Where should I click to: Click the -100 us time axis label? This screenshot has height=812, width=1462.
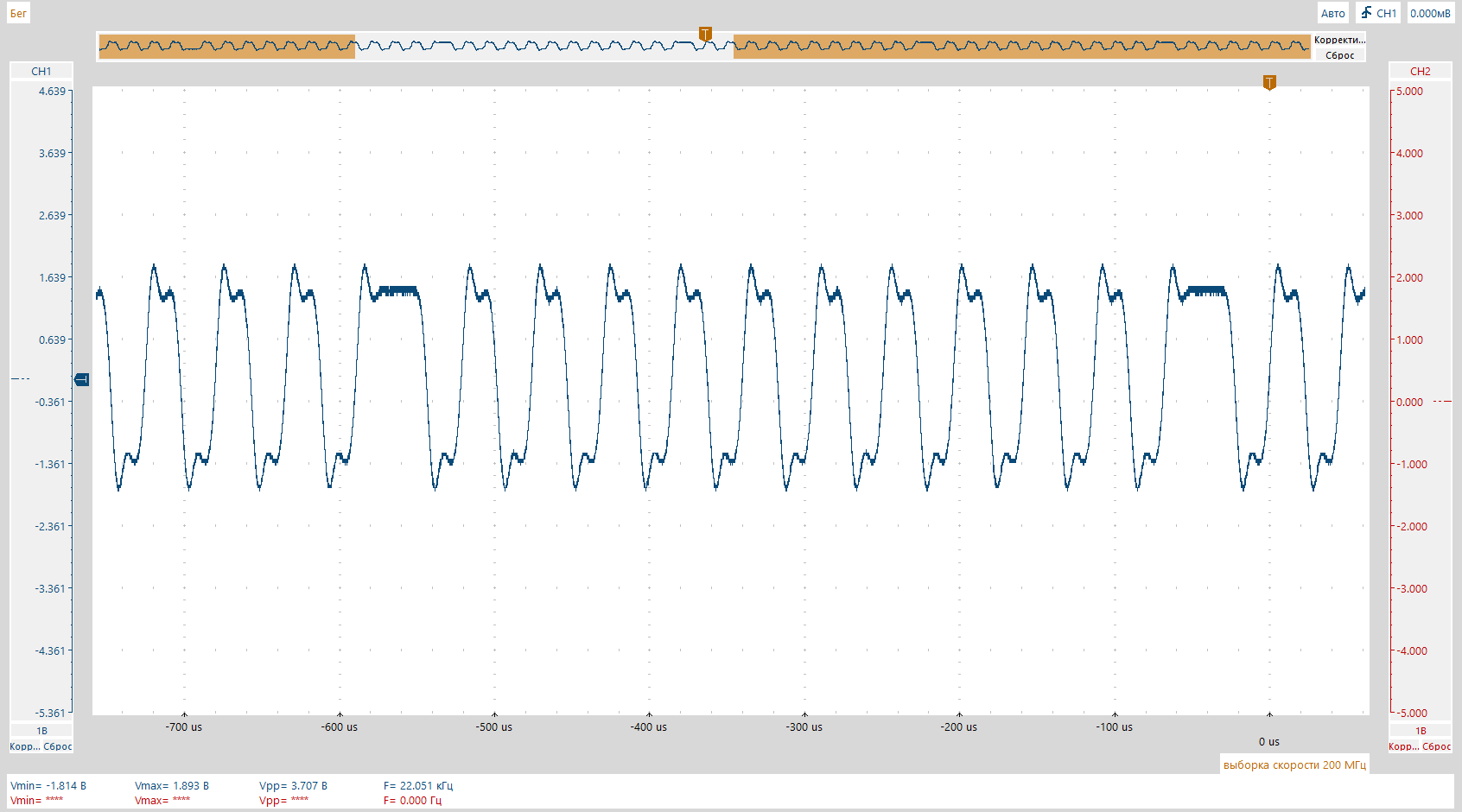coord(1115,727)
